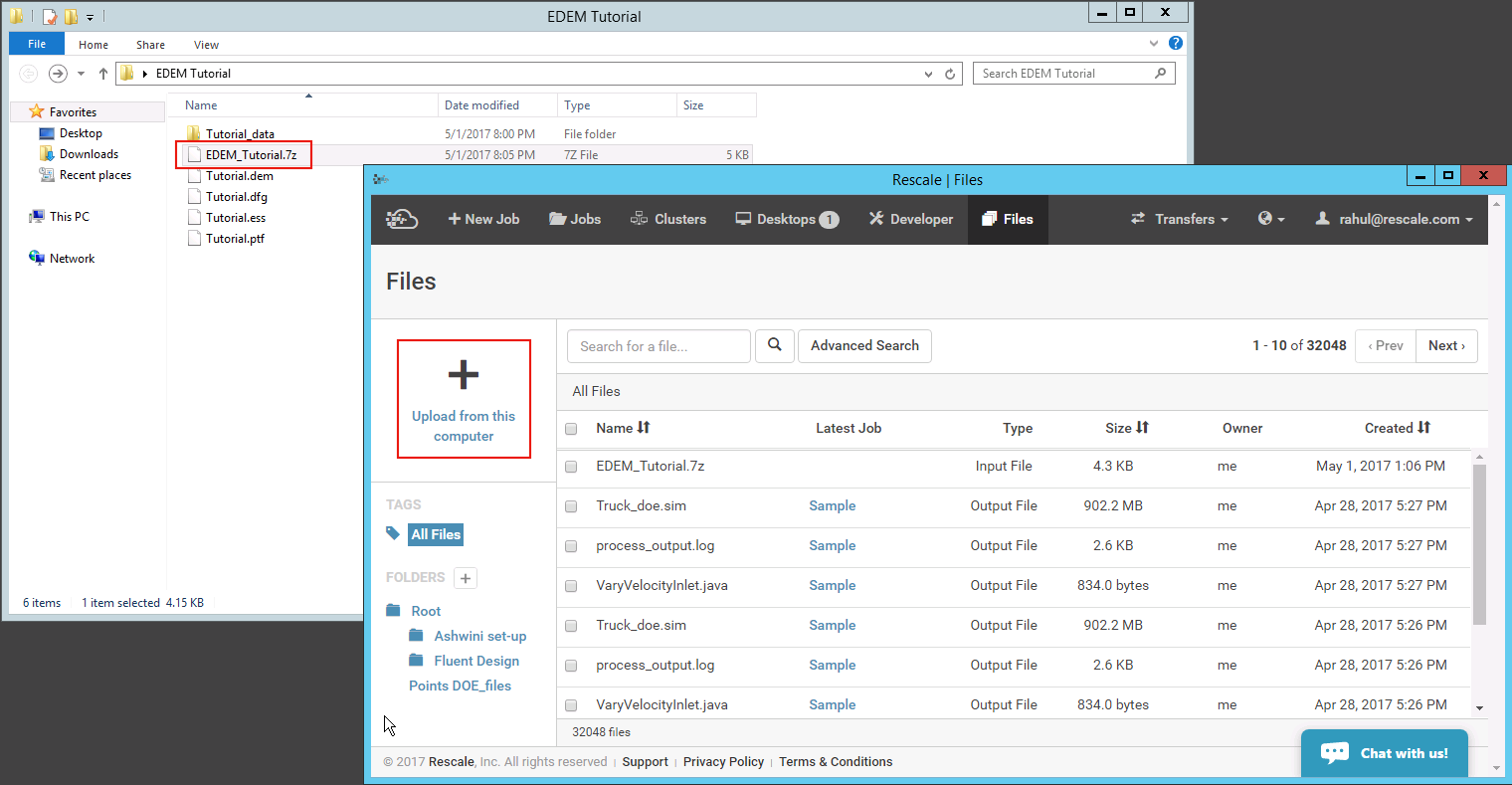Image resolution: width=1512 pixels, height=785 pixels.
Task: Expand the Explorer address bar history dropdown
Action: (x=928, y=74)
